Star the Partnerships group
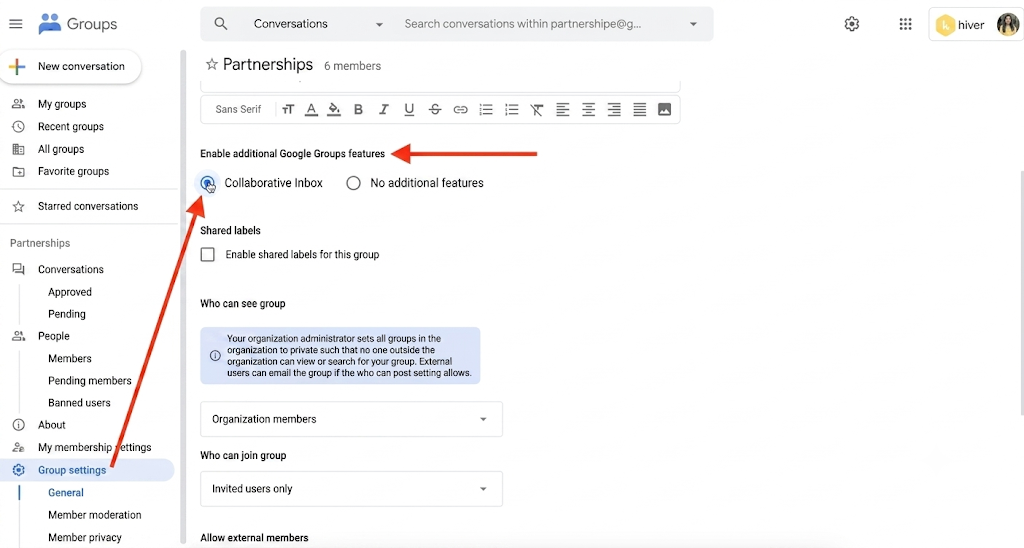 (x=212, y=65)
